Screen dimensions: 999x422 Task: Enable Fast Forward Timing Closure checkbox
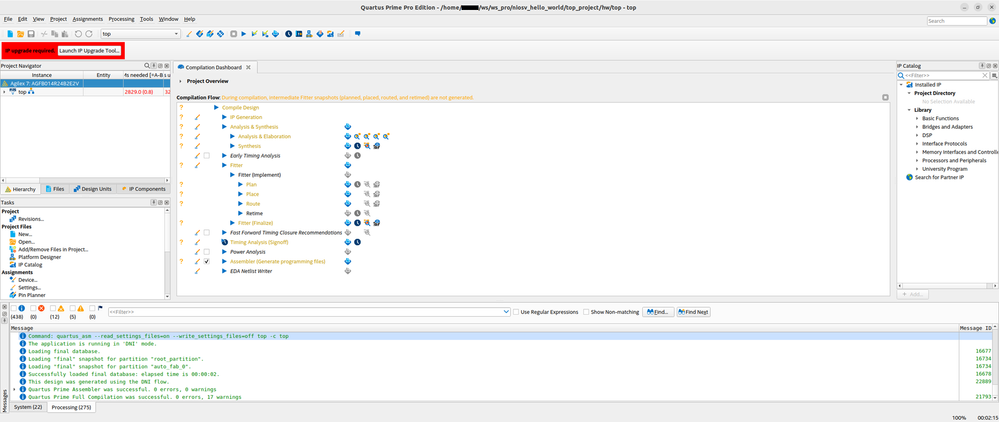click(x=206, y=233)
